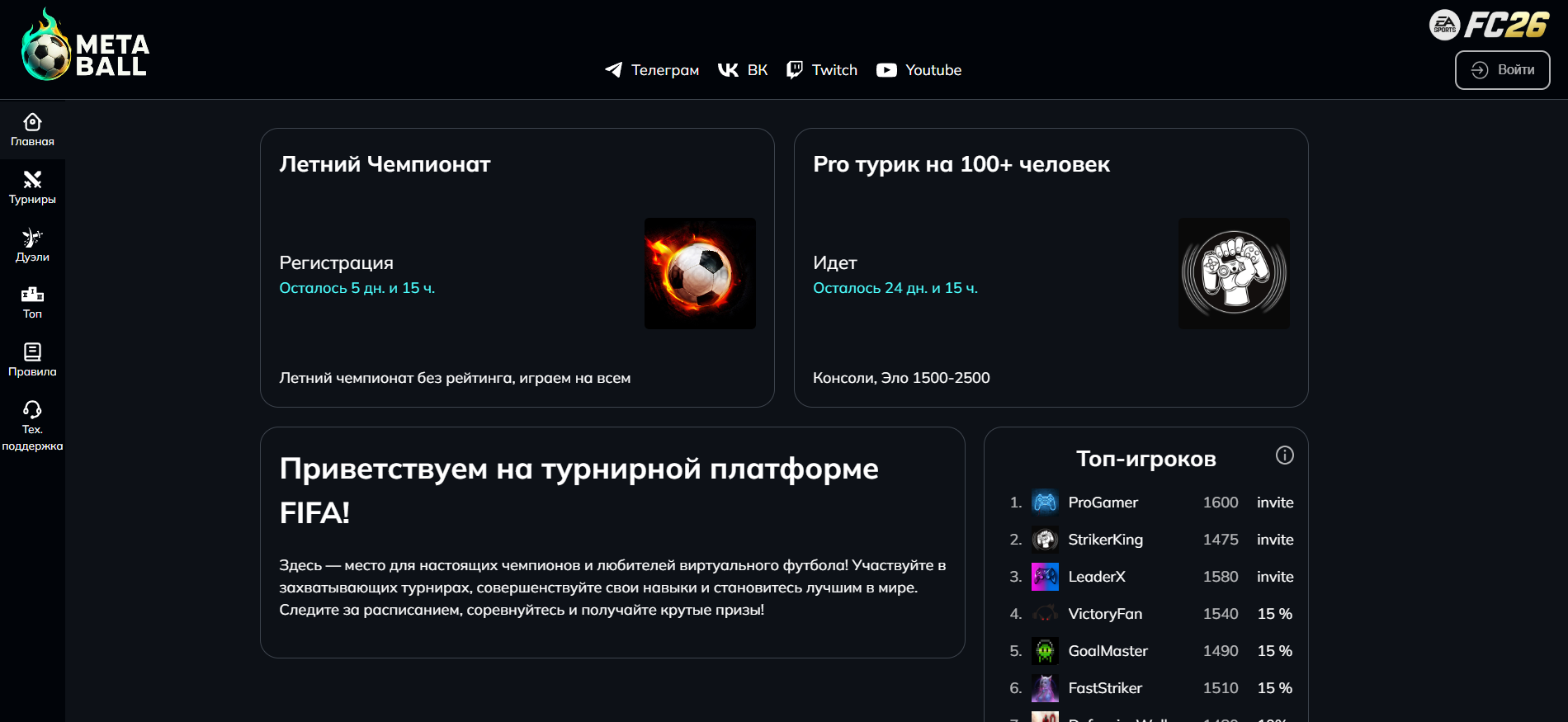This screenshot has height=722, width=1568.
Task: Click the Приветствуем welcome heading
Action: pyautogui.click(x=579, y=490)
